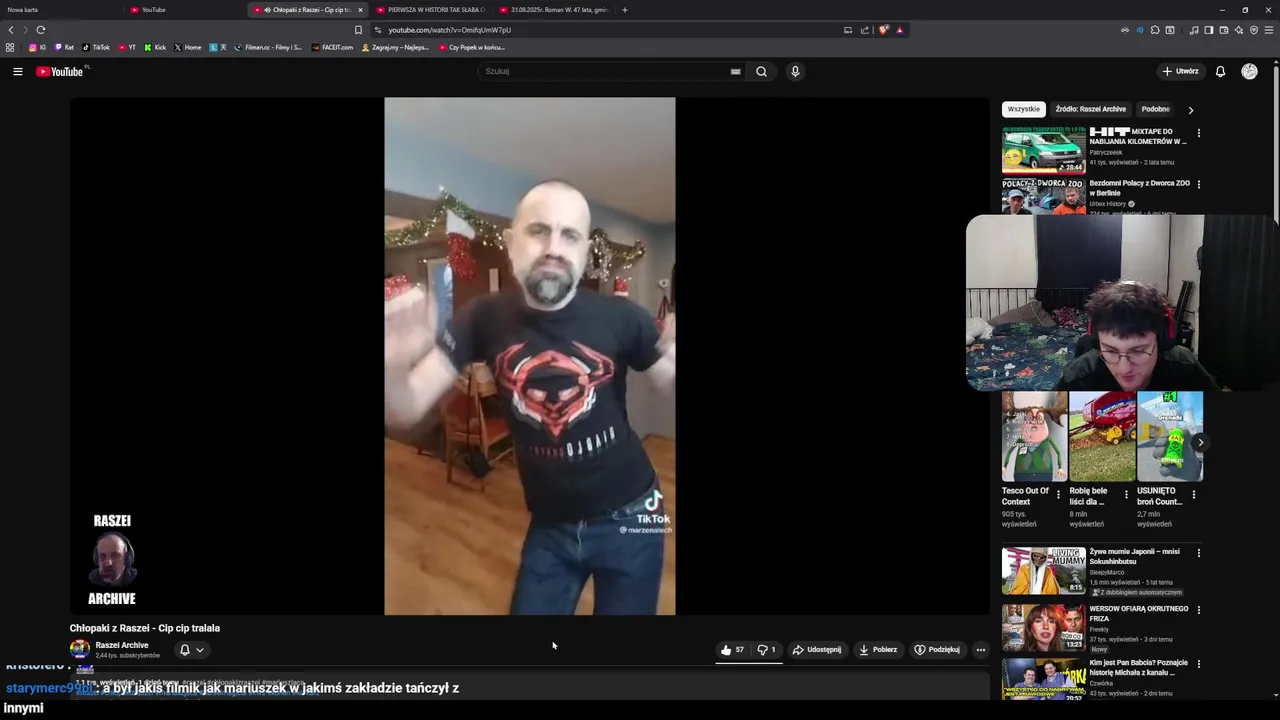Select the Podobne filter chip
This screenshot has height=720, width=1280.
[1155, 109]
